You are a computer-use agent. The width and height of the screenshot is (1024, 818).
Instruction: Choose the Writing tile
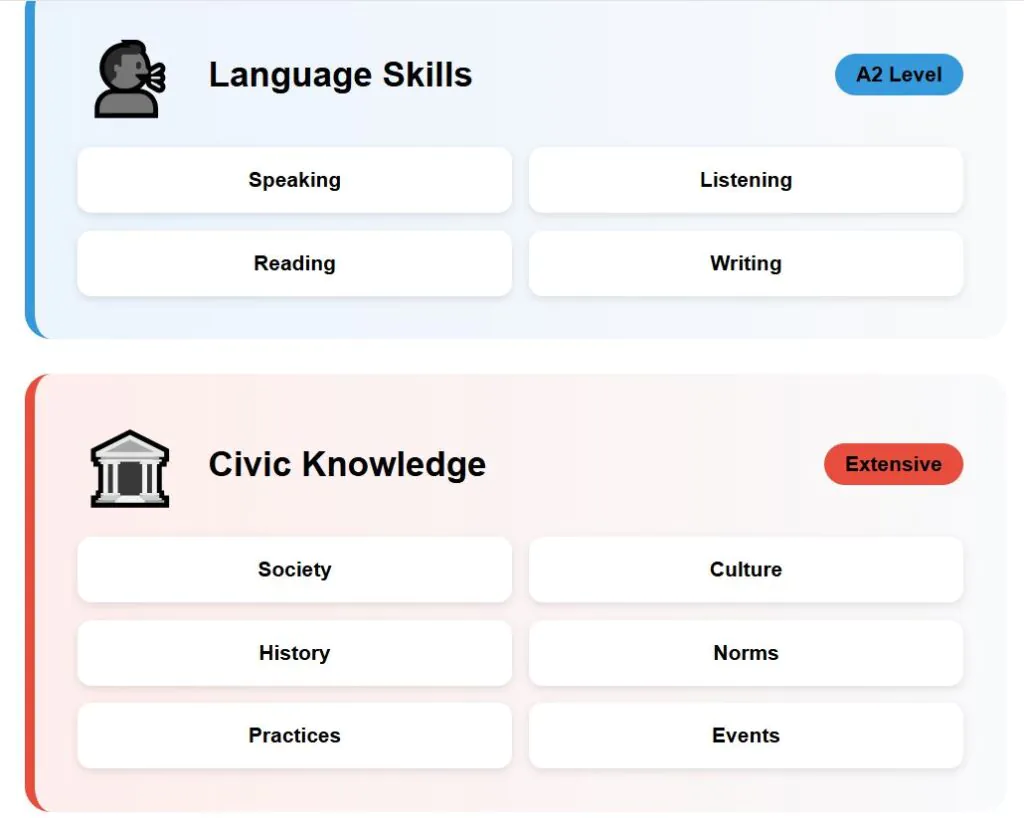(x=745, y=264)
